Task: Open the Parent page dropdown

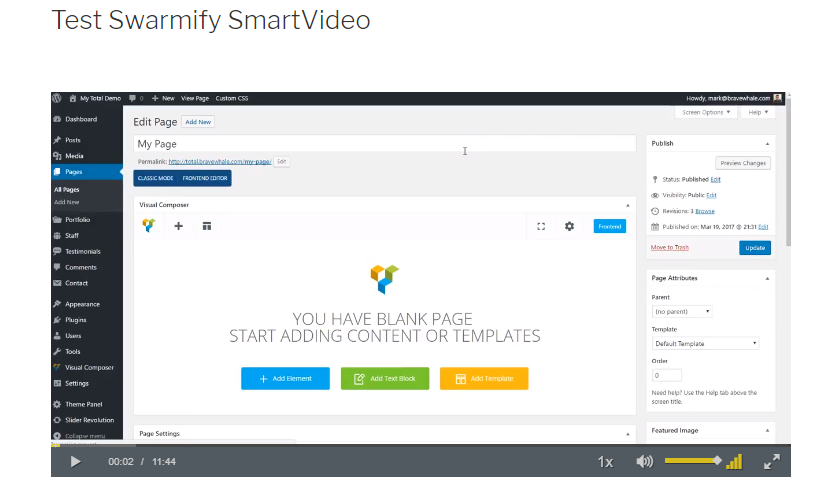Action: coord(682,311)
